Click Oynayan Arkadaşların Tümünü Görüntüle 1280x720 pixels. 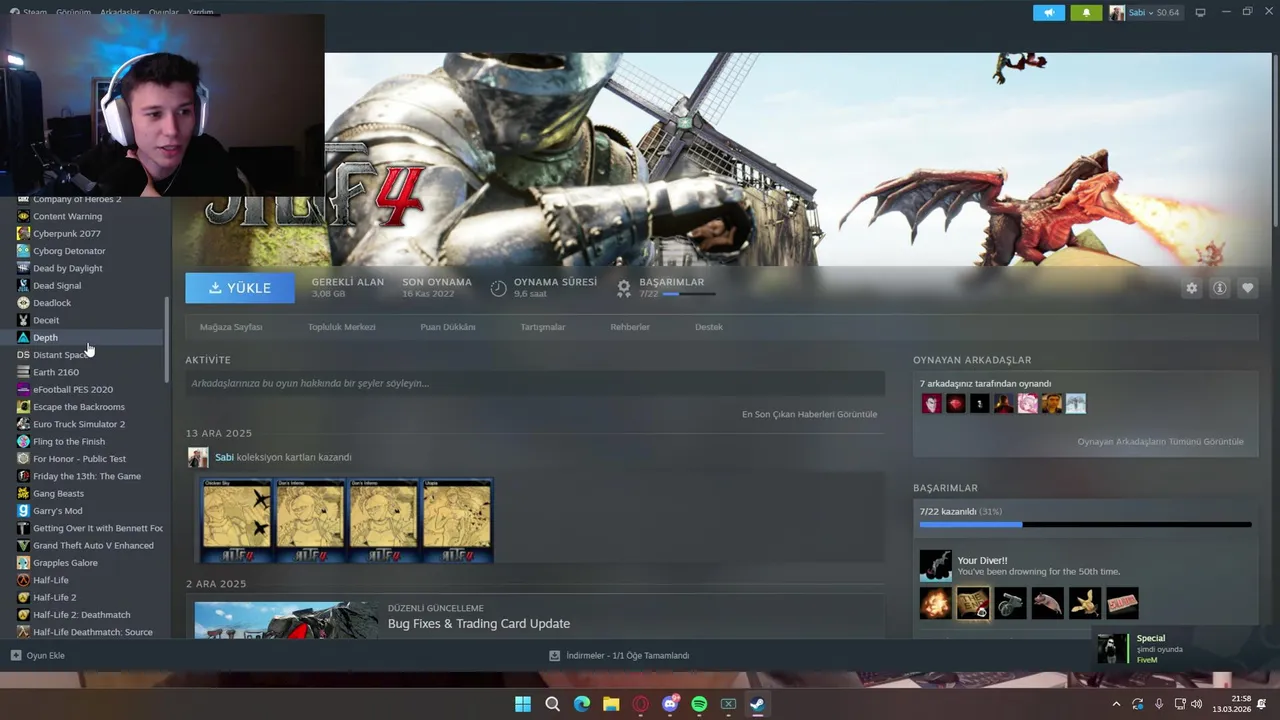point(1160,441)
